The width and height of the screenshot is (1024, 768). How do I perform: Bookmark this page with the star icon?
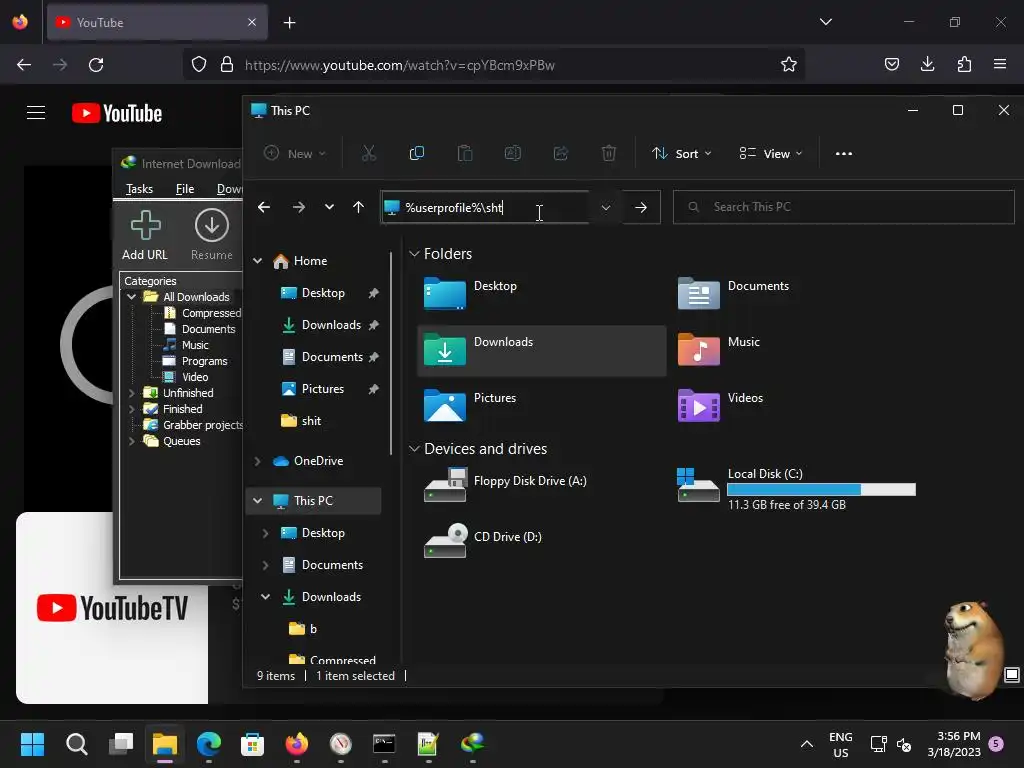coord(788,65)
